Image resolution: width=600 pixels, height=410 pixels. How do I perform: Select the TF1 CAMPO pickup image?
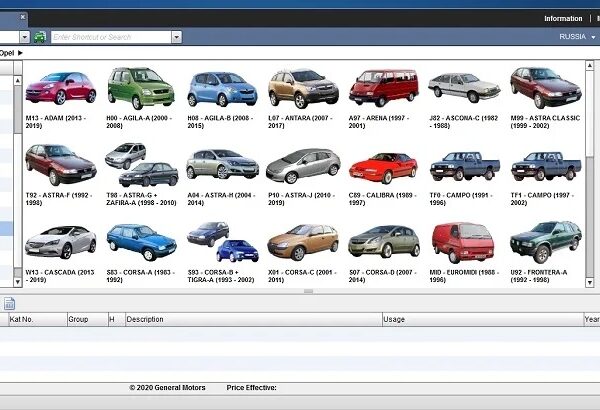point(546,166)
